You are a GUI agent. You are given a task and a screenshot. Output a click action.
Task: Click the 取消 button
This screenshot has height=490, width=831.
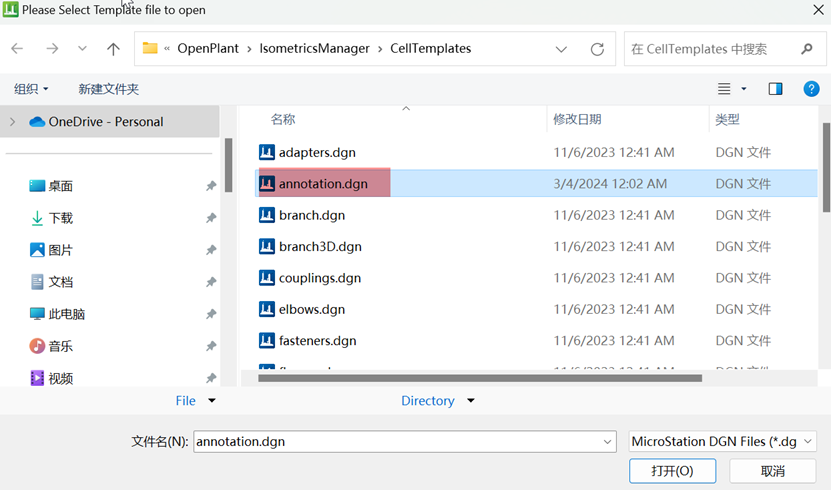pos(773,471)
